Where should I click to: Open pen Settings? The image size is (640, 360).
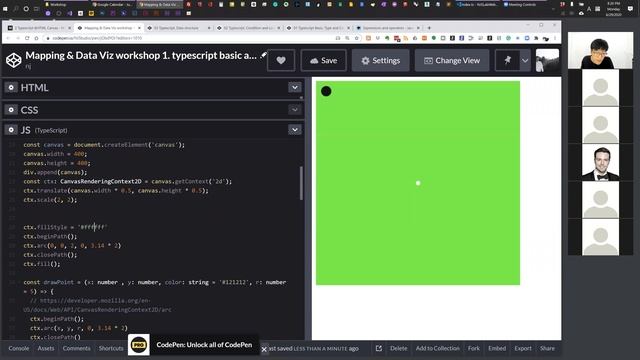click(380, 60)
